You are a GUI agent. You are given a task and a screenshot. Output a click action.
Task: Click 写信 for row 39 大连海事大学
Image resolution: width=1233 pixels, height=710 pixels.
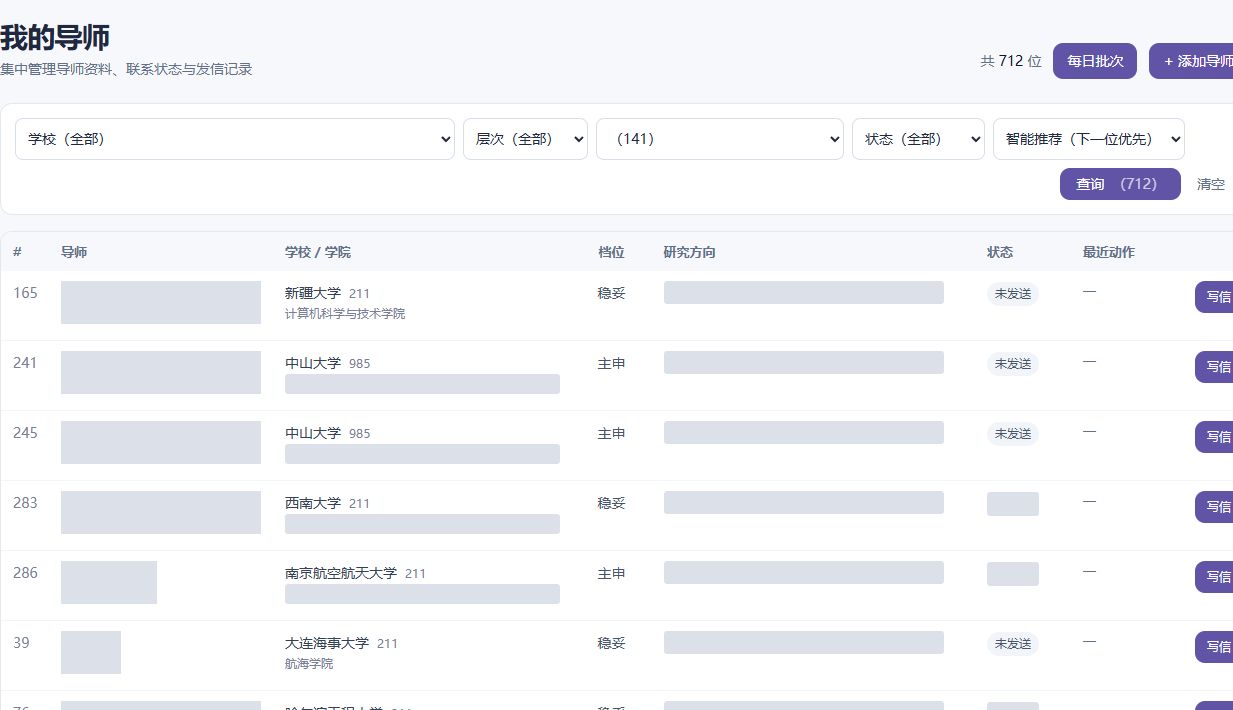[x=1215, y=647]
